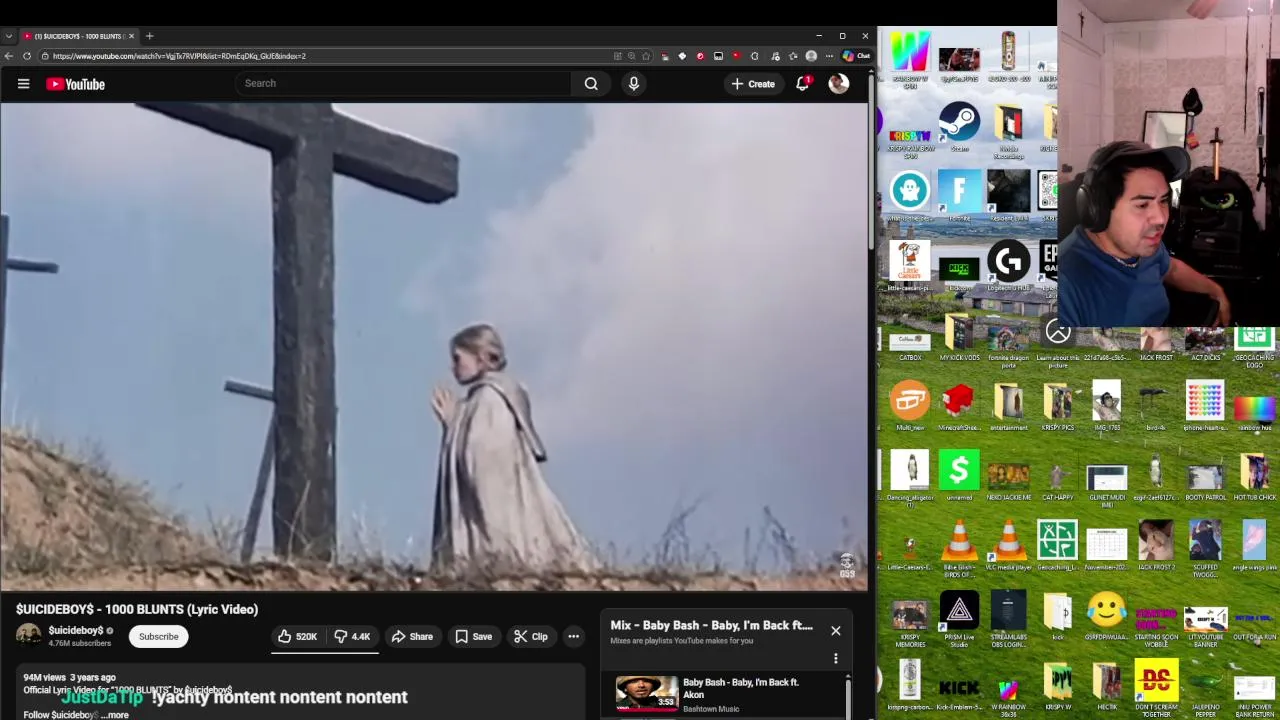Share the 1000 BLUNTS video

tap(412, 637)
